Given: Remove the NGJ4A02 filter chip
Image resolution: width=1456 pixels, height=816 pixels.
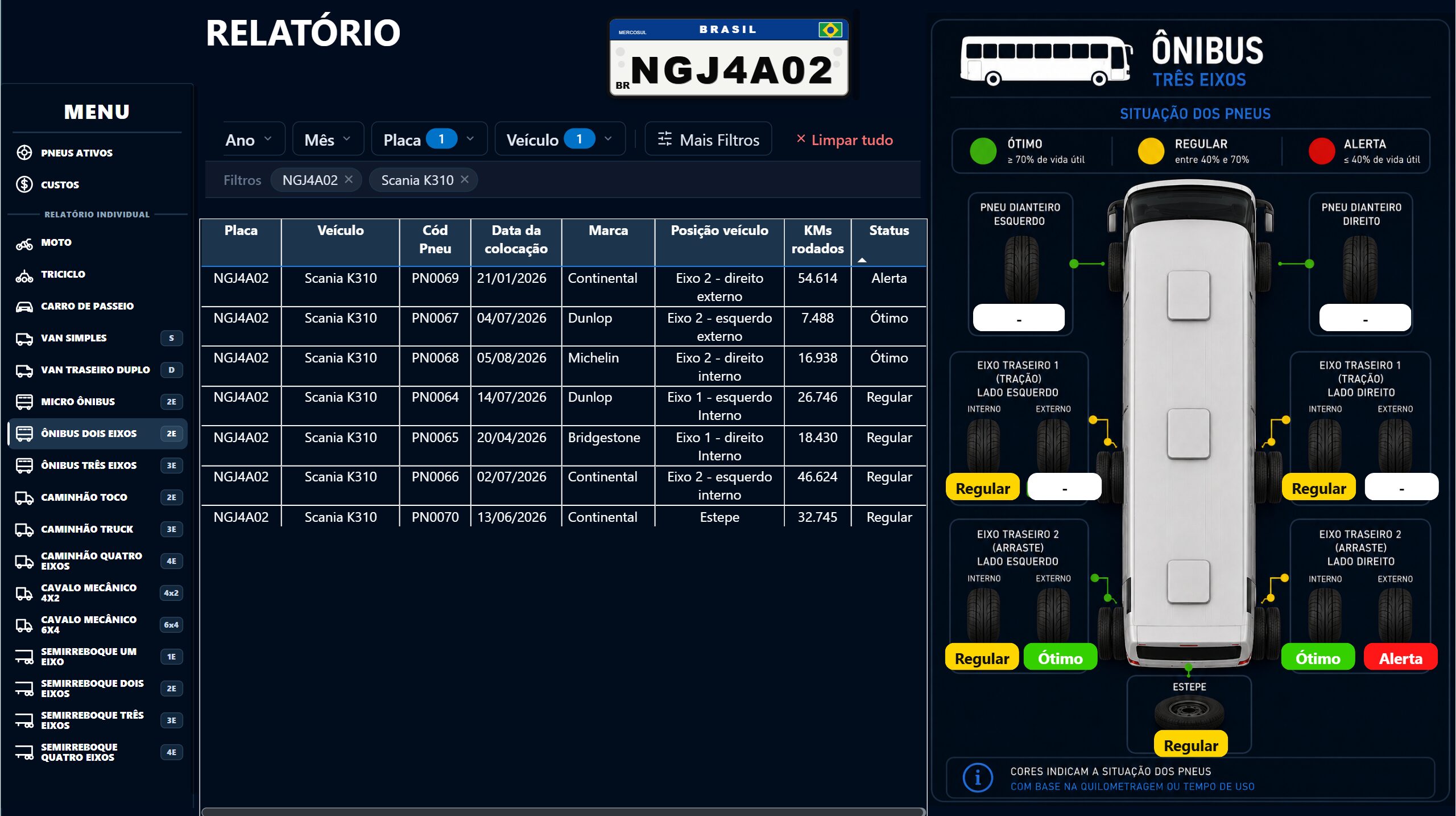Looking at the screenshot, I should click(349, 179).
